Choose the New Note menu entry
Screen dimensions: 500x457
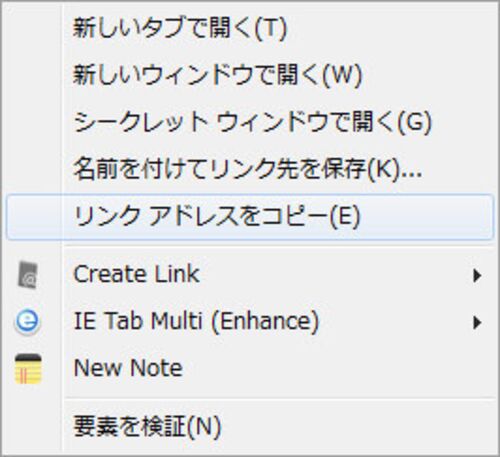click(x=249, y=368)
